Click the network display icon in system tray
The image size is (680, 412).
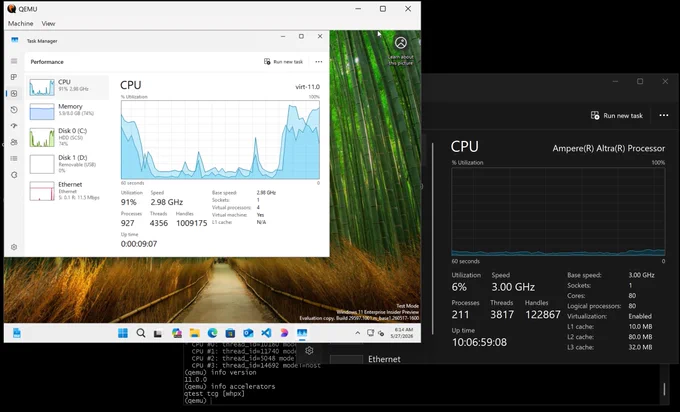click(370, 333)
